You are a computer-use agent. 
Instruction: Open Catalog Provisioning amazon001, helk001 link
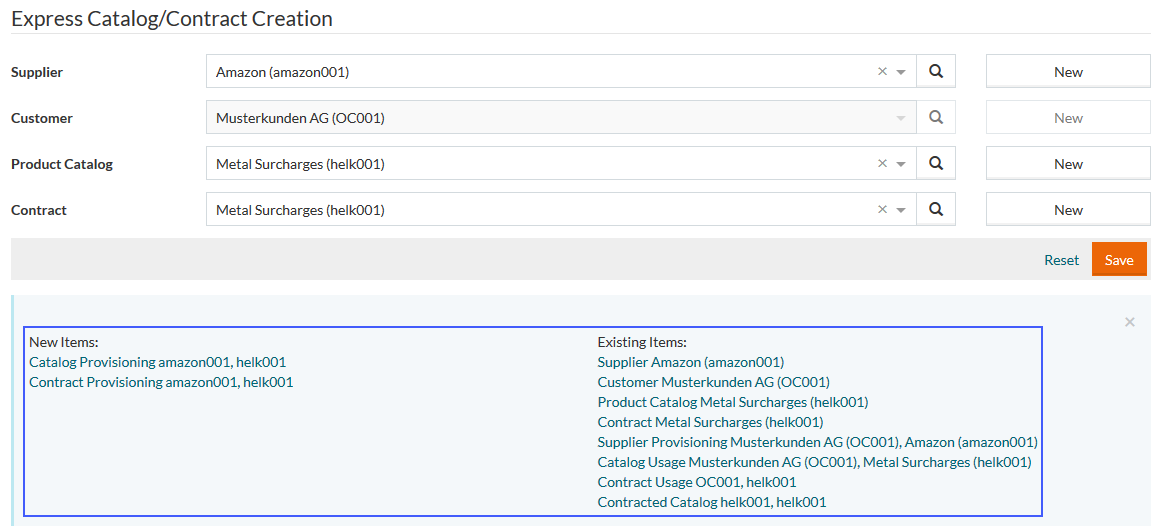[x=157, y=362]
